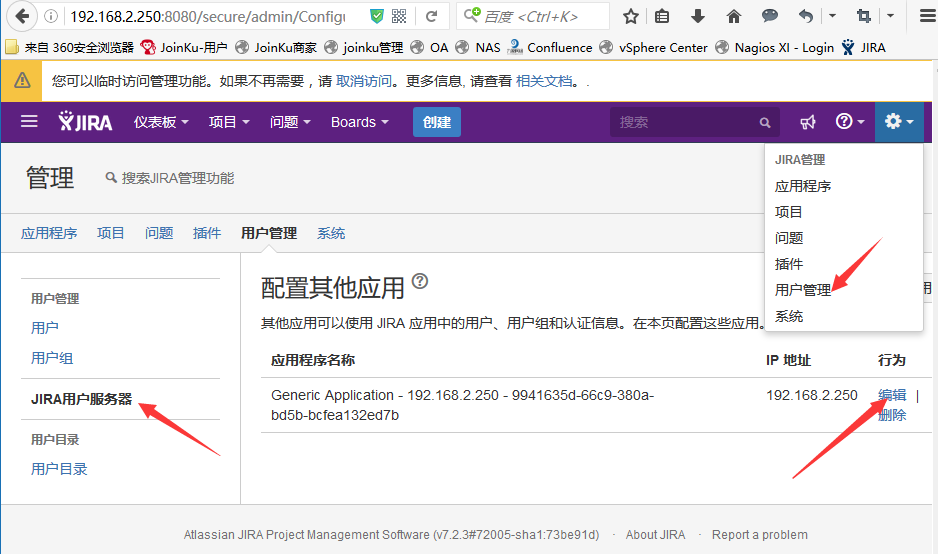Open the NAS bookmark
This screenshot has width=938, height=554.
pos(478,47)
